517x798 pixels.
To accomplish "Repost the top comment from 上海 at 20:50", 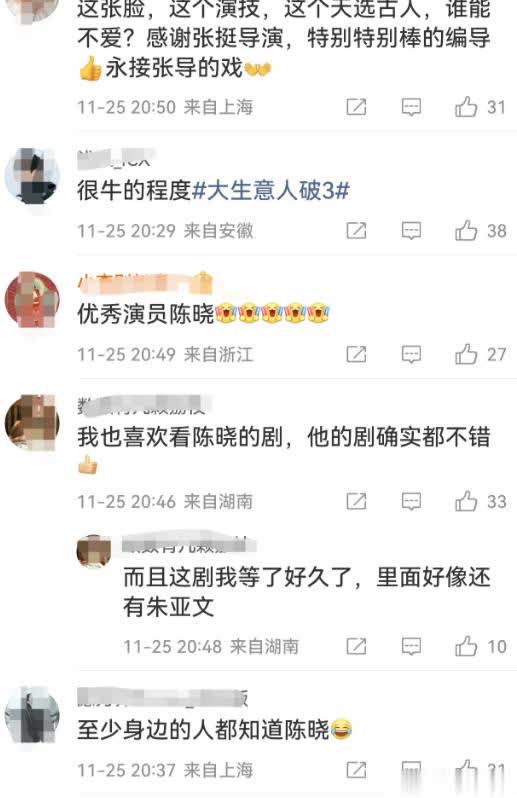I will tap(356, 107).
